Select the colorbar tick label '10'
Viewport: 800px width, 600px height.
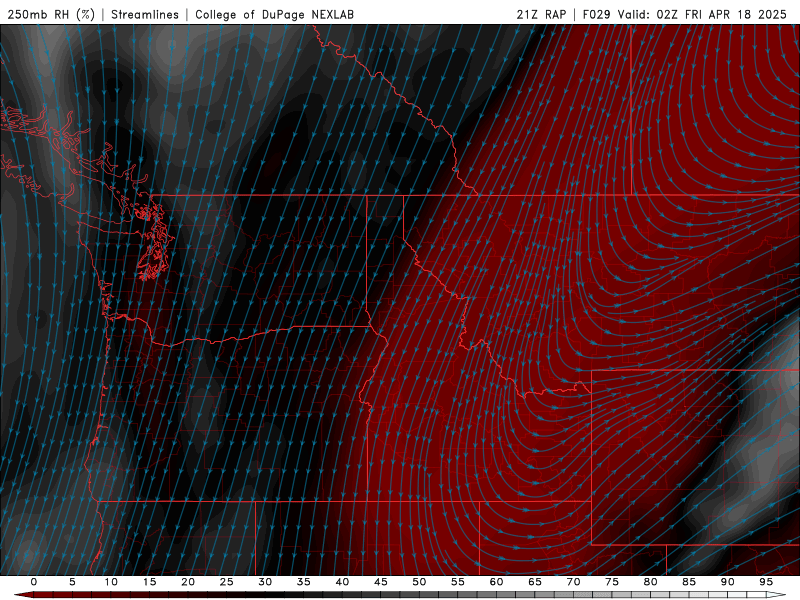[111, 582]
